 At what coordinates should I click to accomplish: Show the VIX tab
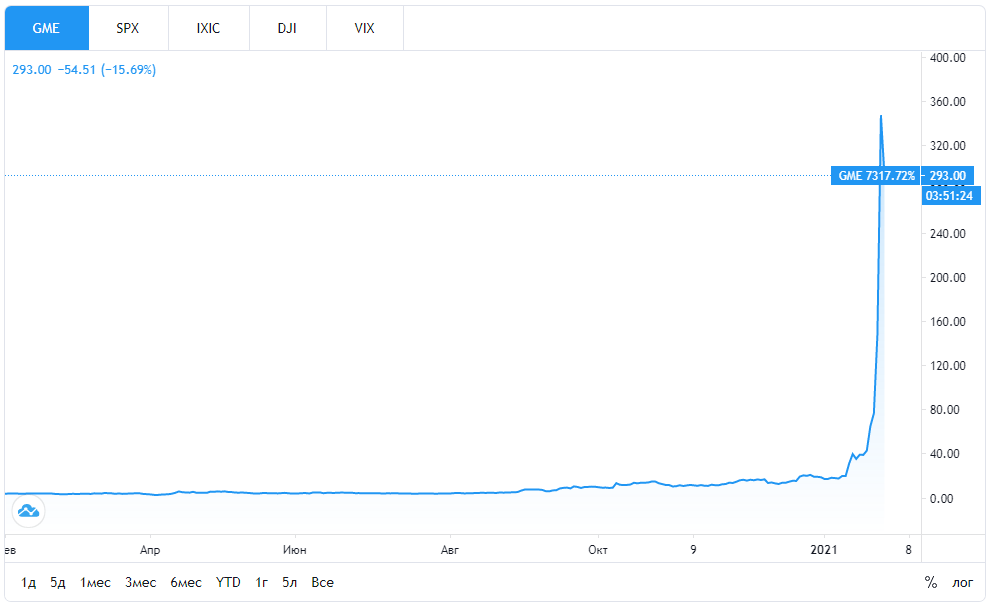365,28
